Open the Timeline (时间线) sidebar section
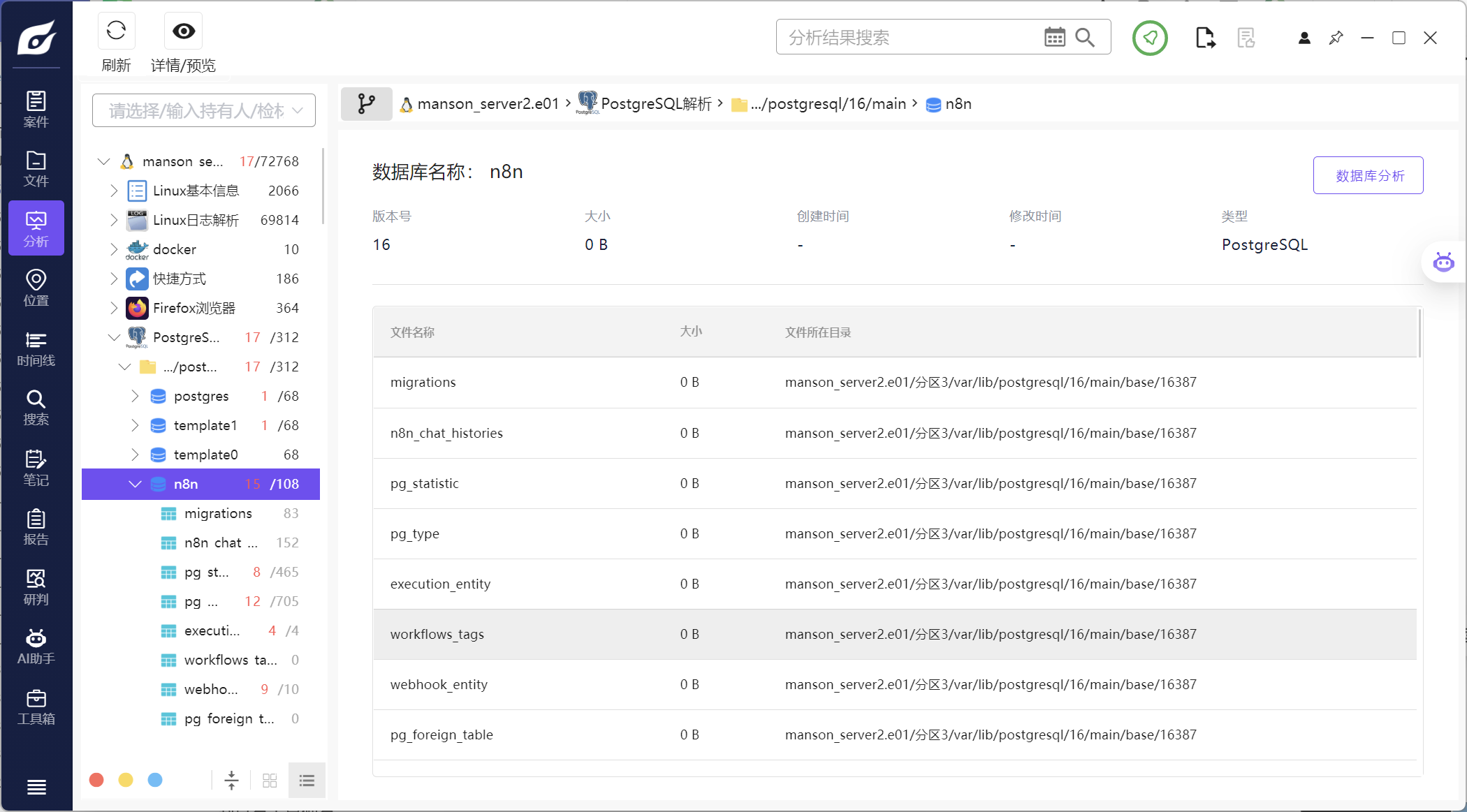 (36, 348)
